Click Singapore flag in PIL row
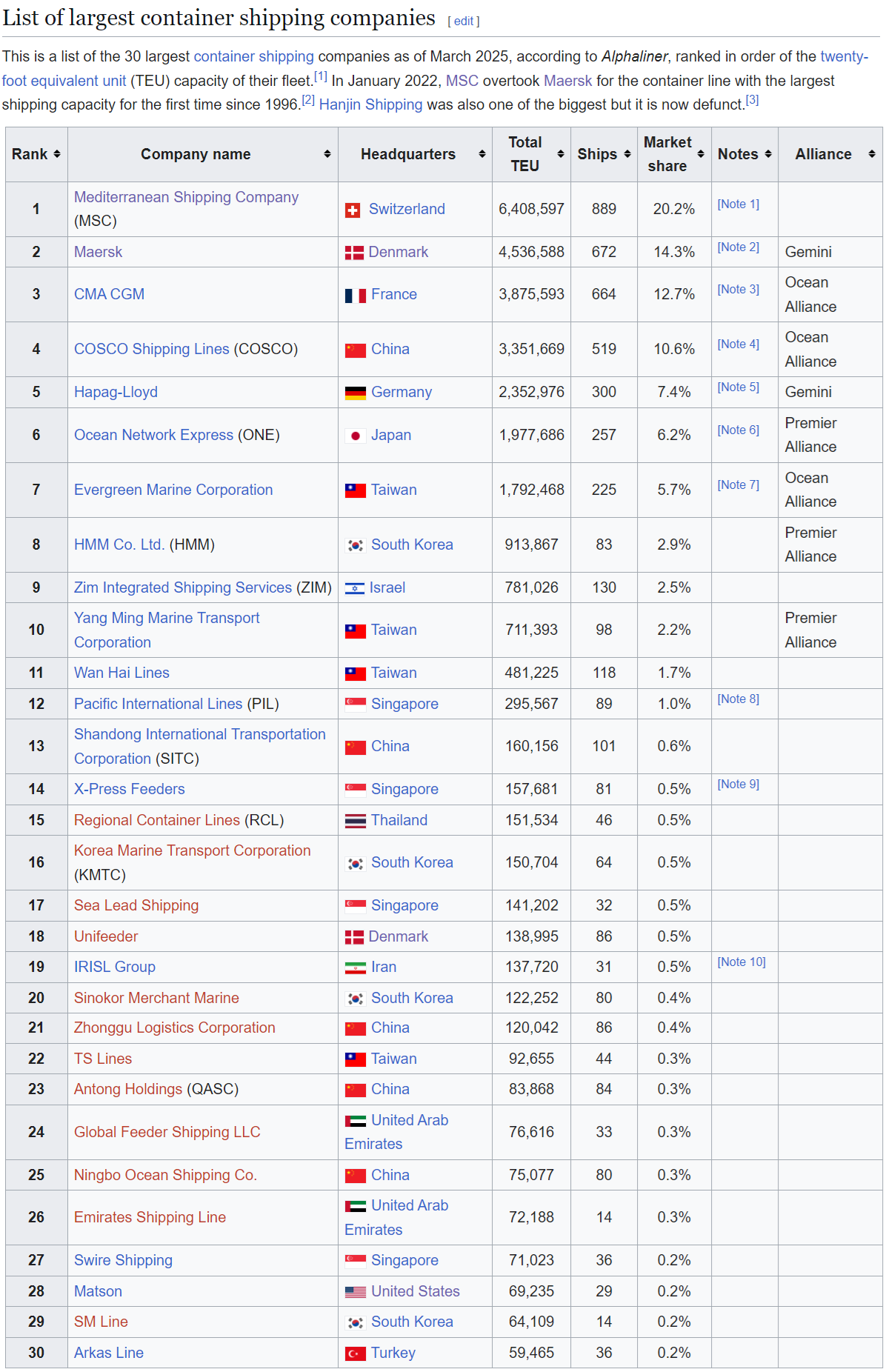Screen dimensions: 886x1372 pyautogui.click(x=356, y=705)
